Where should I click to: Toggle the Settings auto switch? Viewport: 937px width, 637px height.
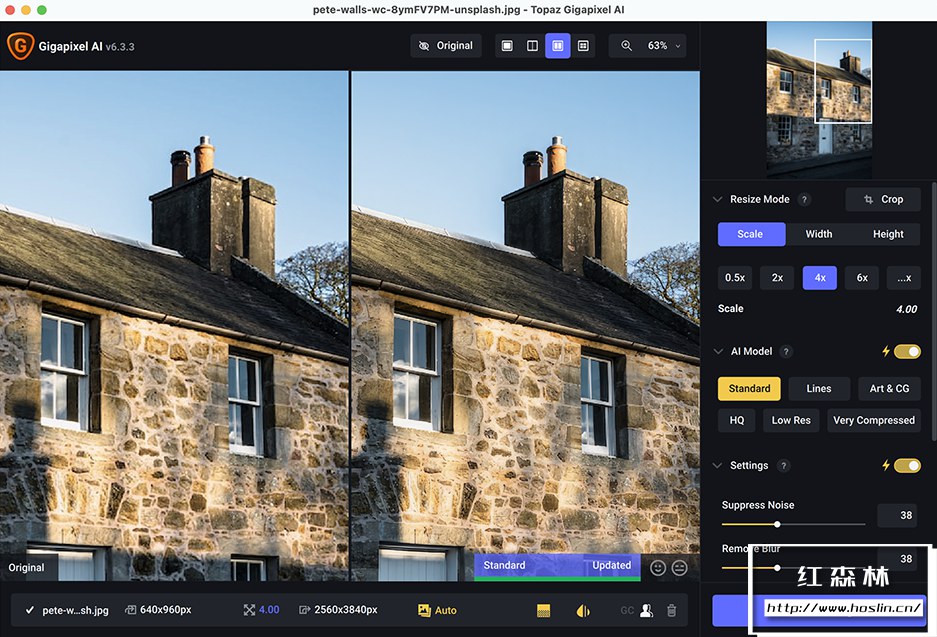click(x=907, y=465)
